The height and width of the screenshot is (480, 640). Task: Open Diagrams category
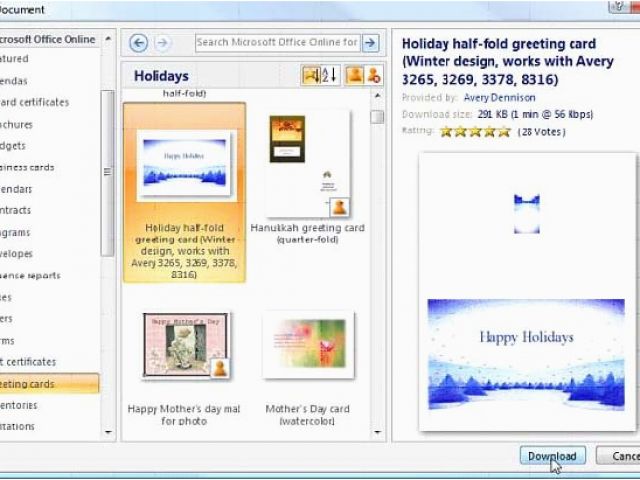[15, 232]
